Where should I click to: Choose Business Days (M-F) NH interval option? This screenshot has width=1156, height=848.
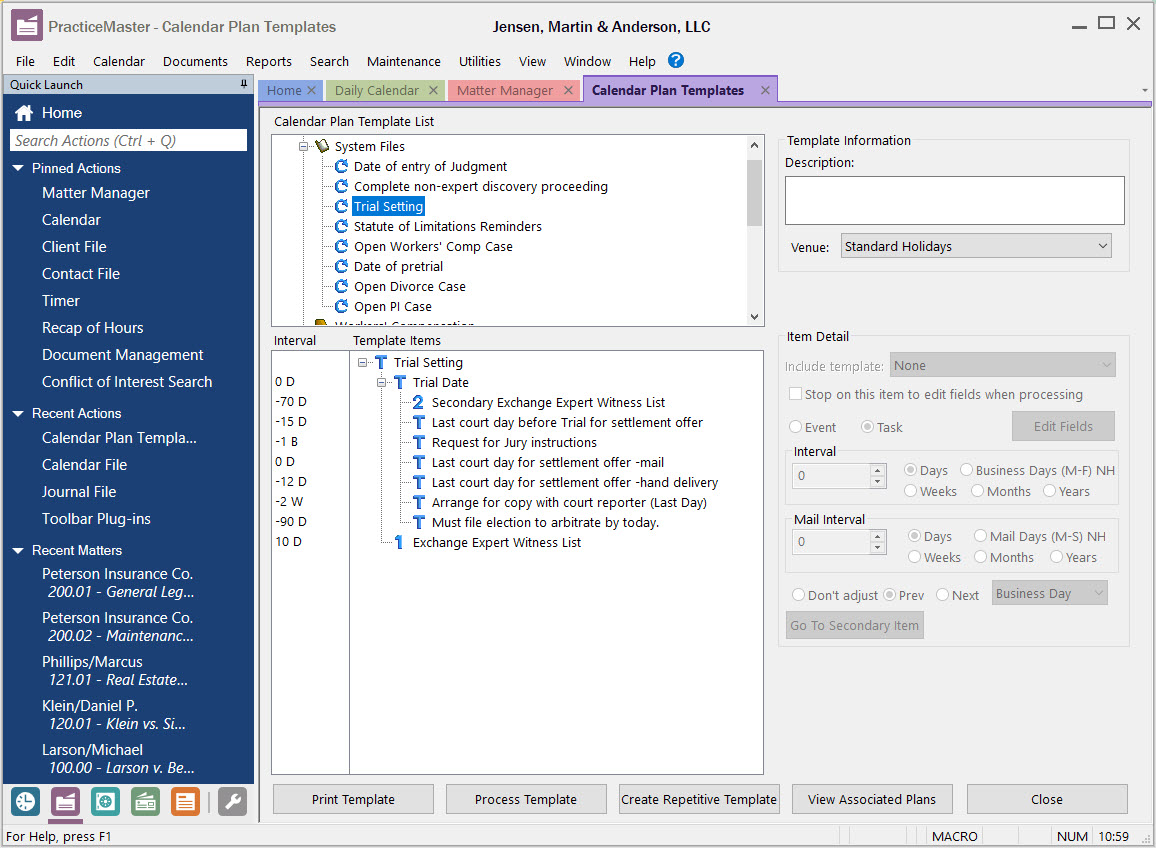point(967,470)
